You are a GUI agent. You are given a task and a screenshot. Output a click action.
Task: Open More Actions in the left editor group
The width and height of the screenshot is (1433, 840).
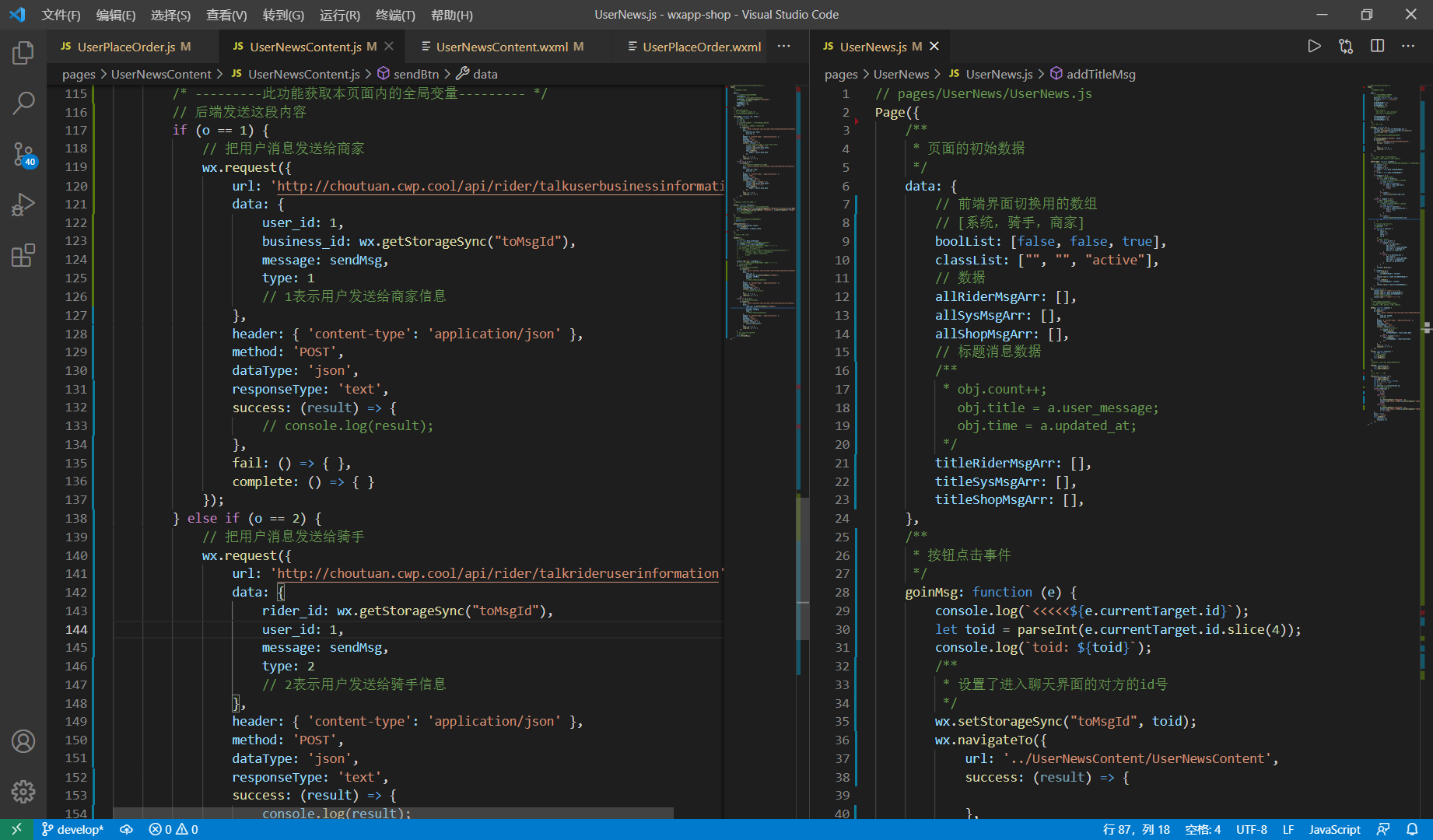784,47
